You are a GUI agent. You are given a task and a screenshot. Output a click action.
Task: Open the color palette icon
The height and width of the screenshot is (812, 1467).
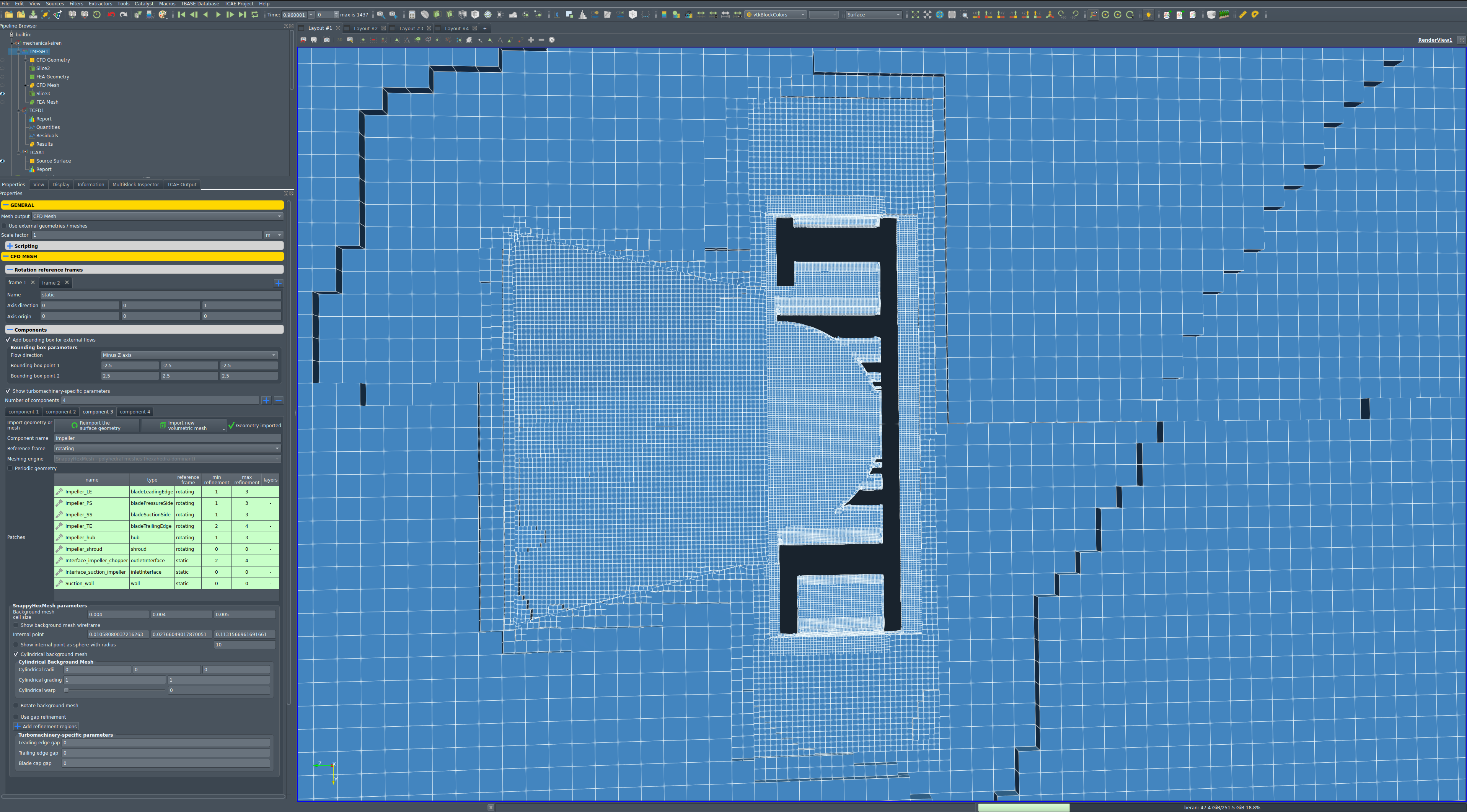(x=163, y=15)
